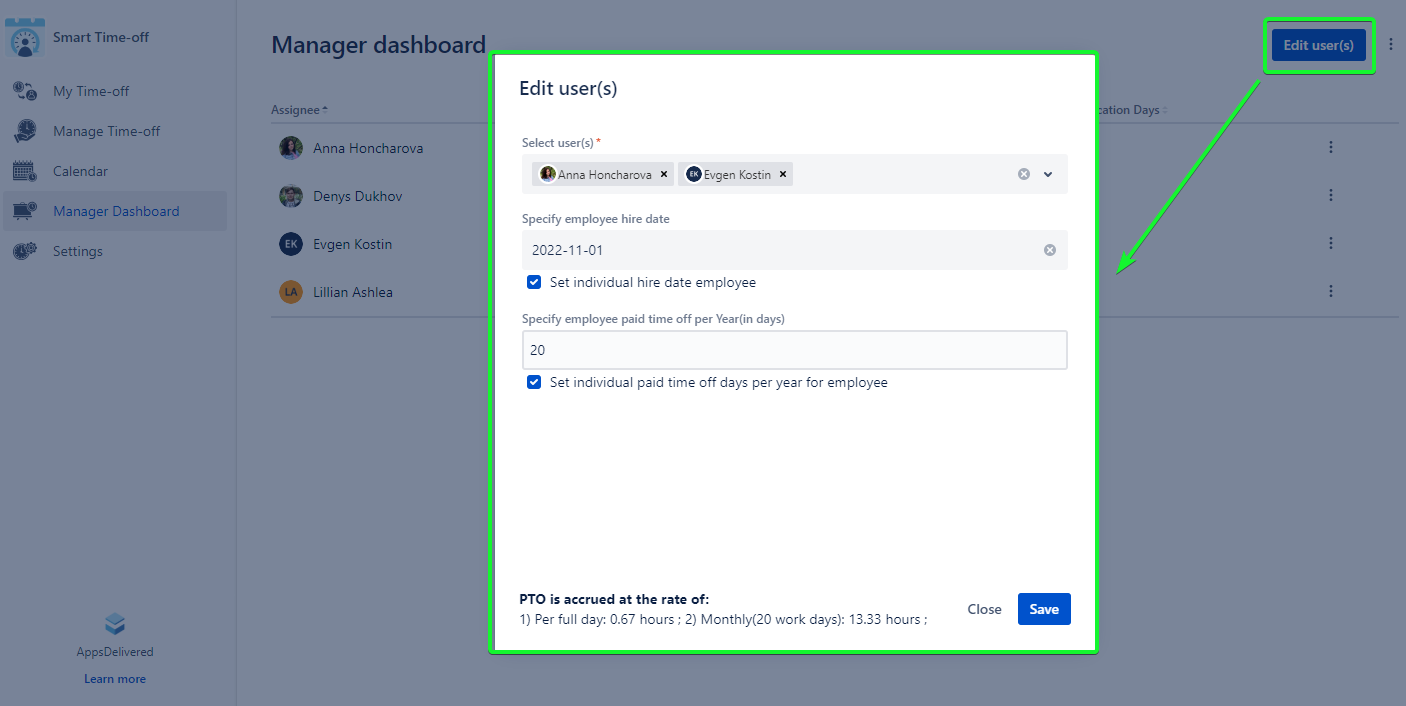Screen dimensions: 1406x706
Task: Click the My Time-off sidebar icon
Action: pos(25,91)
